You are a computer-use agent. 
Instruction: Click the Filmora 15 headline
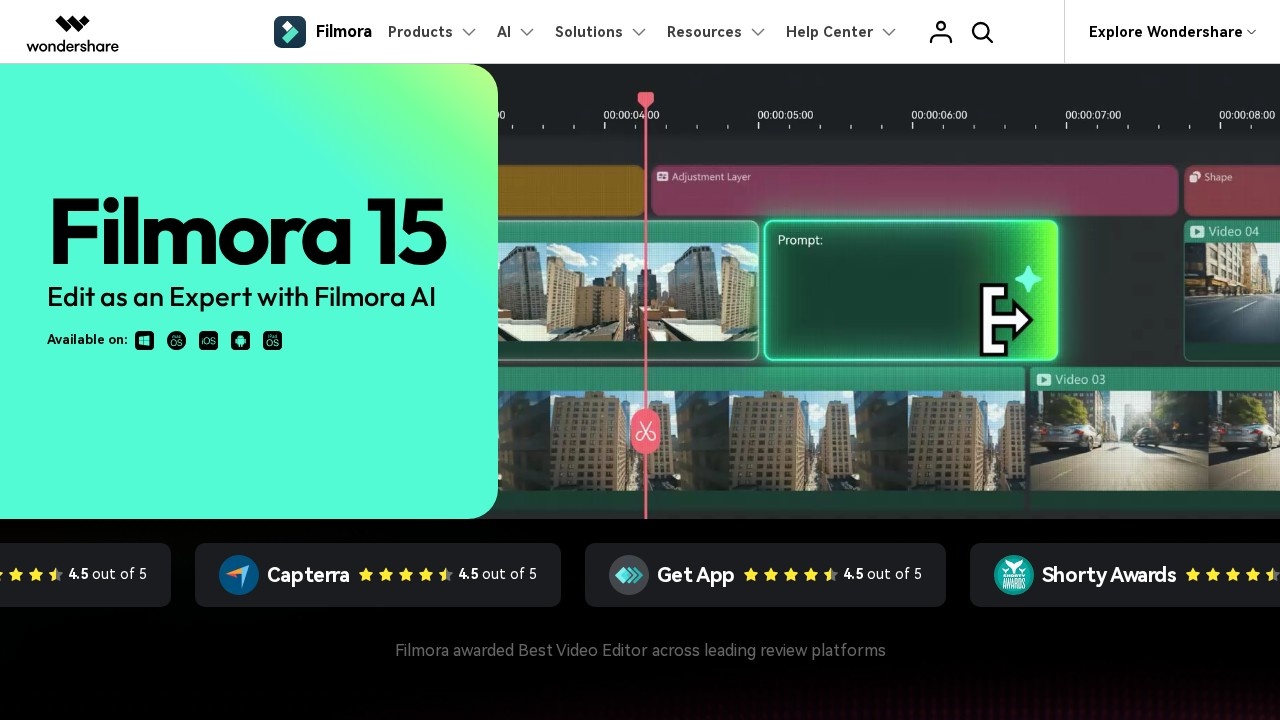coord(247,232)
